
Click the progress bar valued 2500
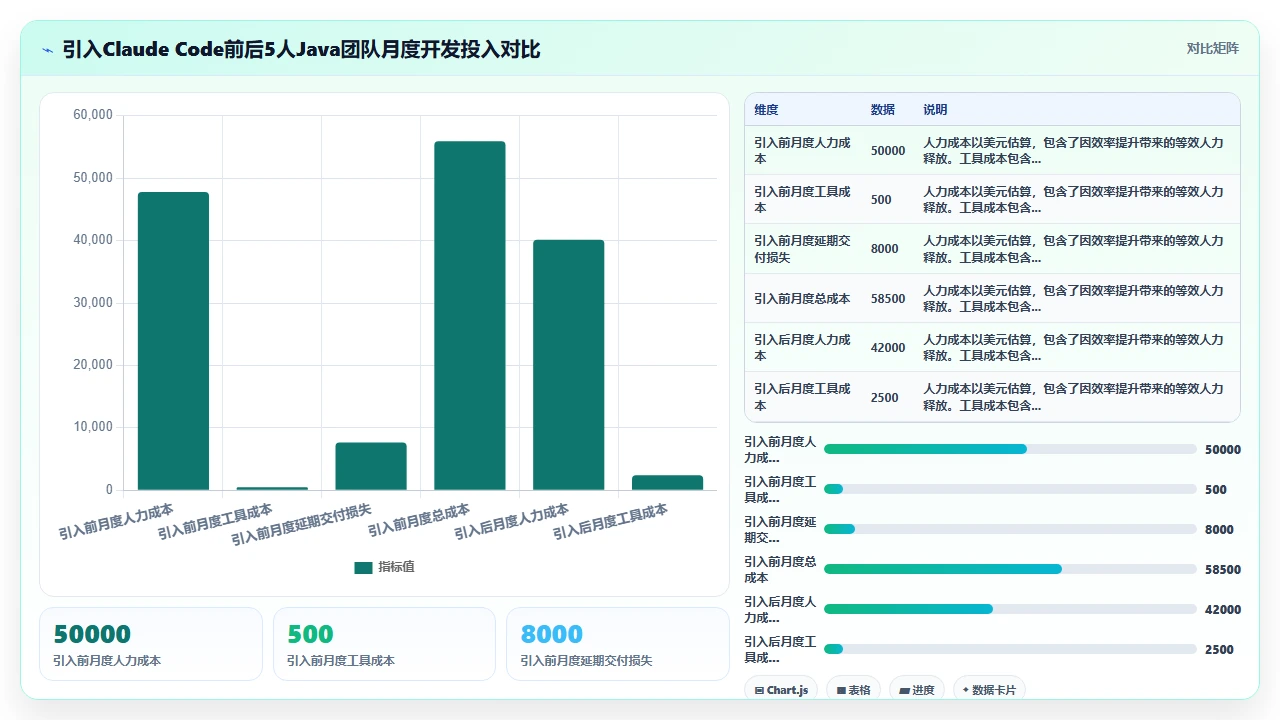[x=1010, y=649]
